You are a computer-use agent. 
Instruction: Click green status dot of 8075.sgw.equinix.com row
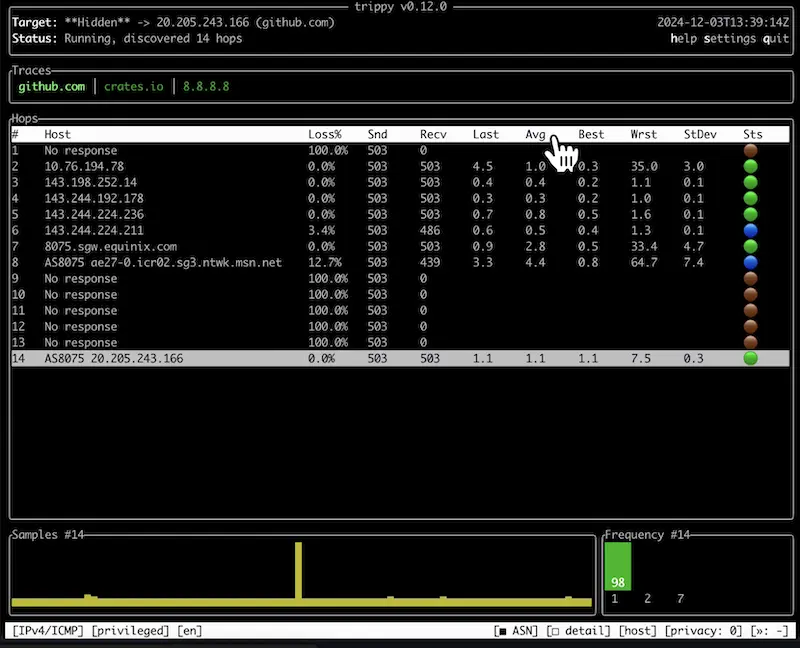pos(750,246)
